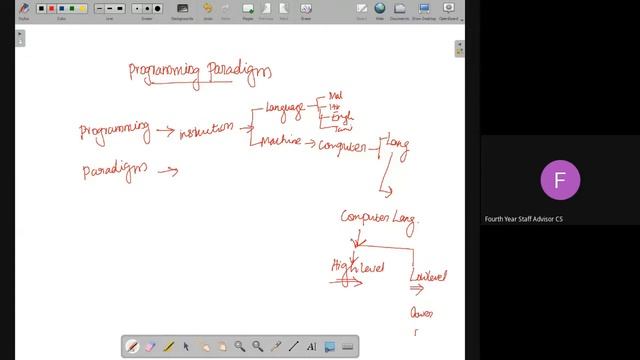Image resolution: width=640 pixels, height=360 pixels.
Task: Open the Backgrounds chooser
Action: pyautogui.click(x=182, y=11)
